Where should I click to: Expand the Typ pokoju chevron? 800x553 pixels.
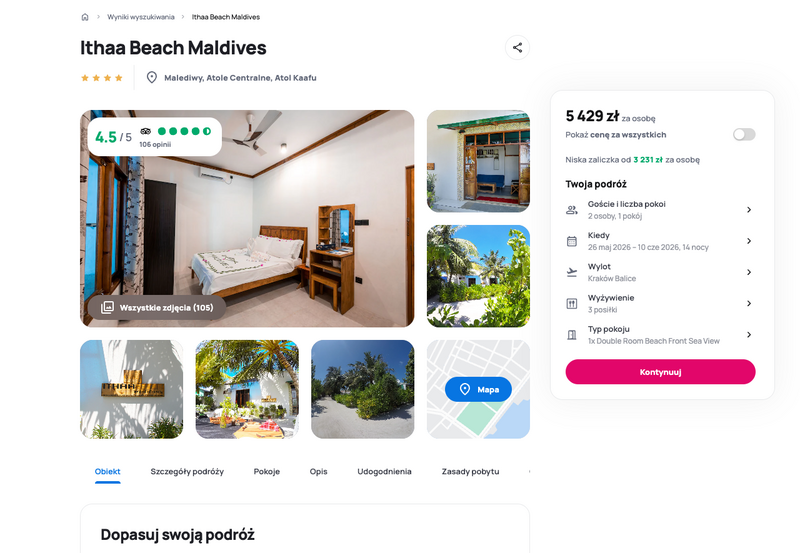pos(749,335)
